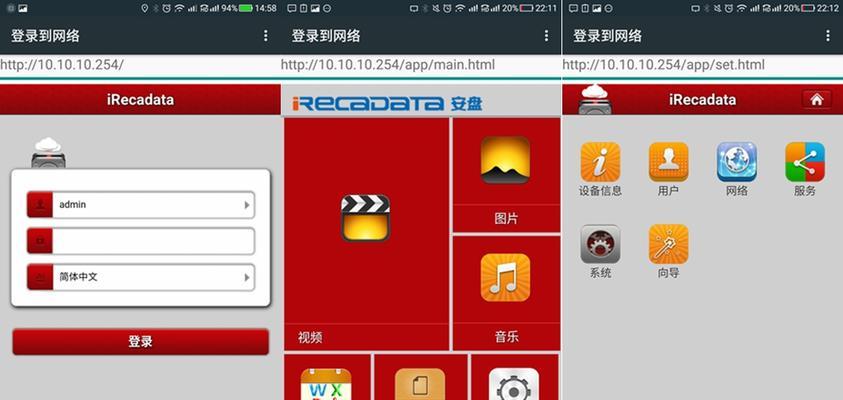This screenshot has height=400, width=843.
Task: Tap the cloud disk logo above login form
Action: 48,153
